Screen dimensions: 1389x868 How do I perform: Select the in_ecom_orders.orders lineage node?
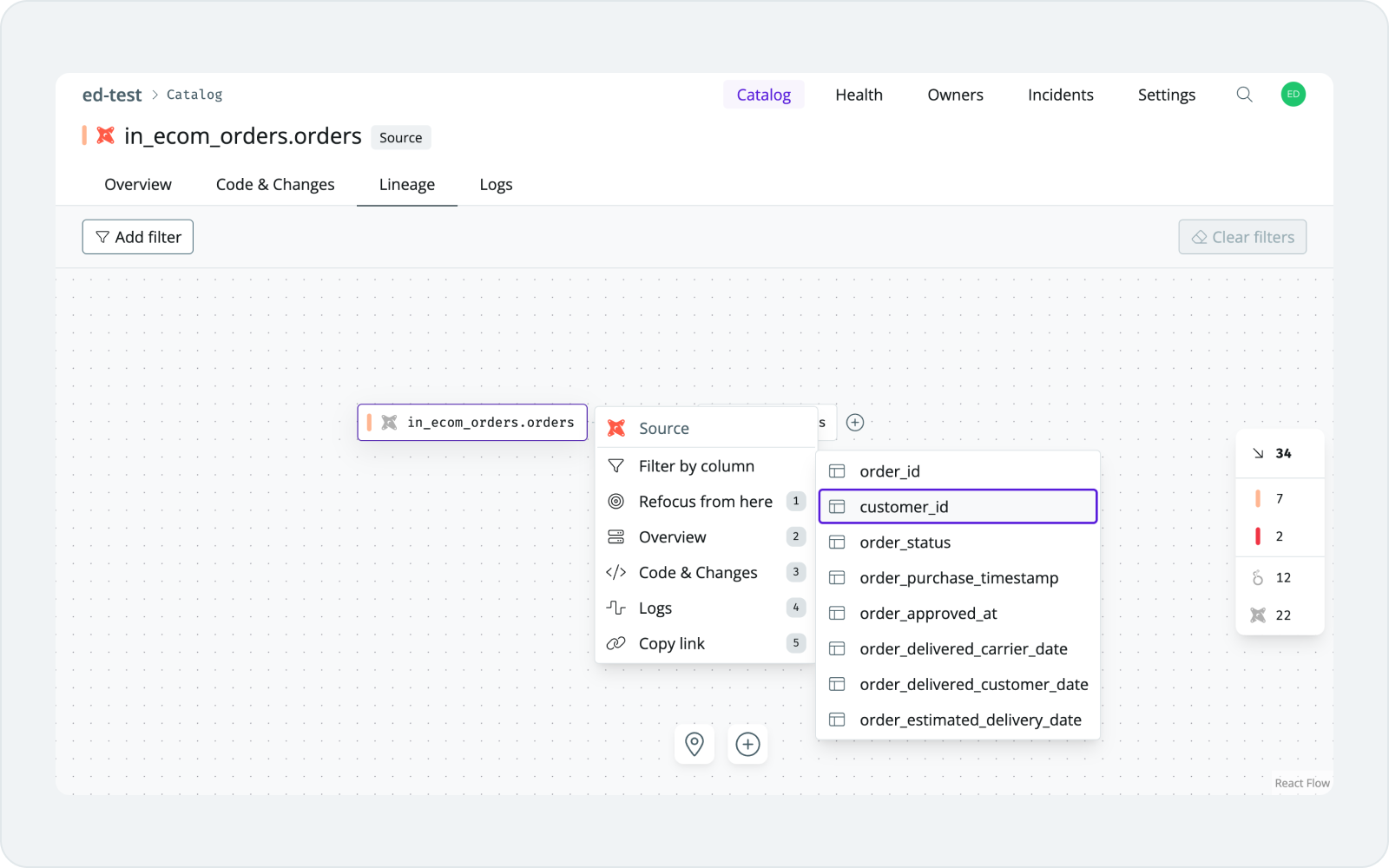(x=472, y=423)
